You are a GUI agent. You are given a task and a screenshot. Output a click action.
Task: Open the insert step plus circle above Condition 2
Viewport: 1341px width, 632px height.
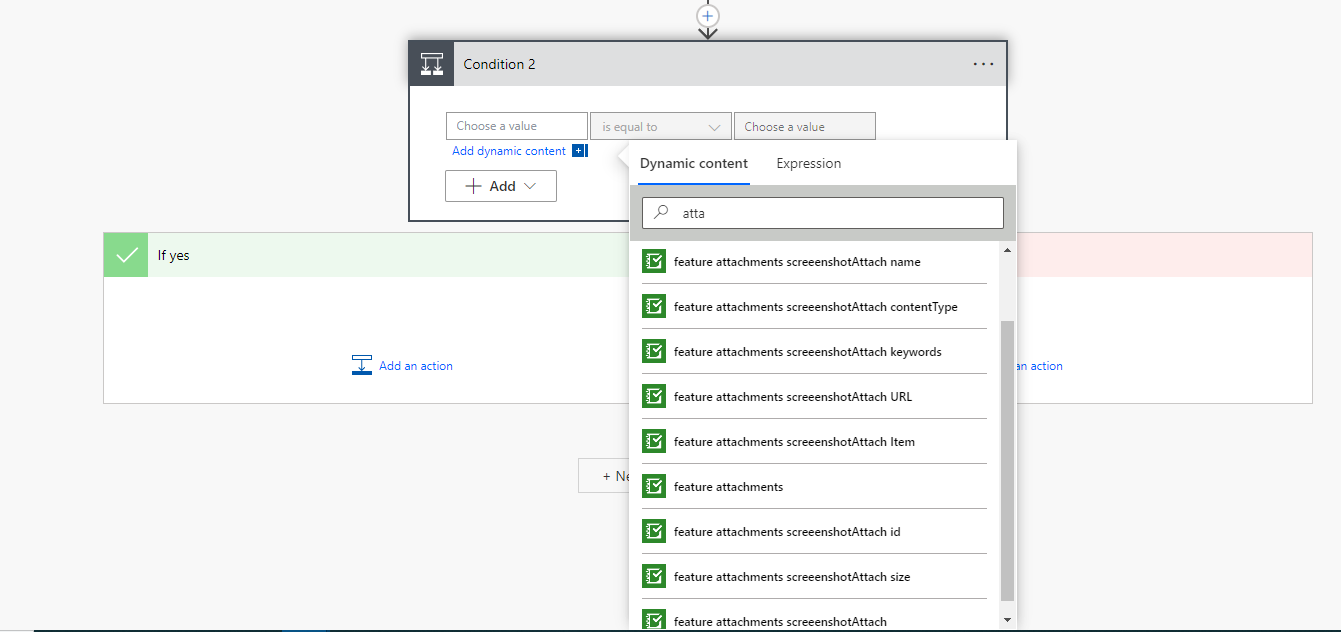[707, 16]
